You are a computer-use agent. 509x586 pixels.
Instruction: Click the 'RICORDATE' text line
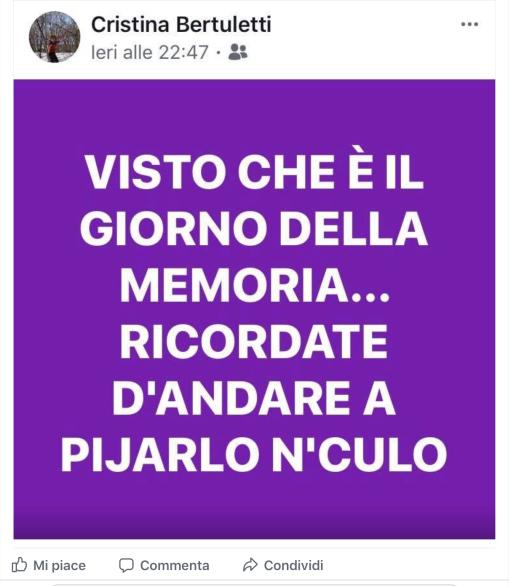click(x=254, y=341)
